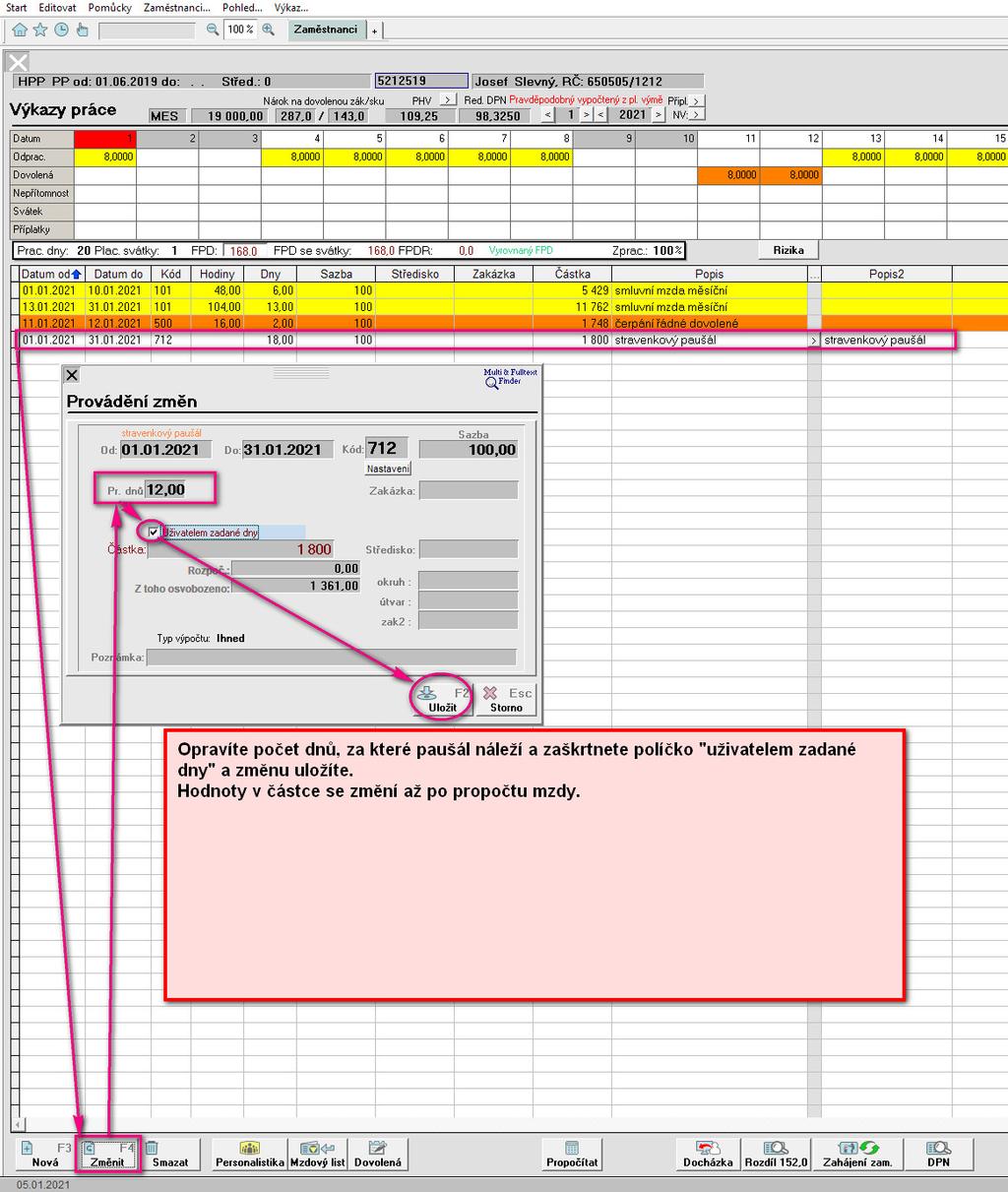Viewport: 1008px width, 1192px height.
Task: Click the zoom level box 100 %
Action: 240,30
